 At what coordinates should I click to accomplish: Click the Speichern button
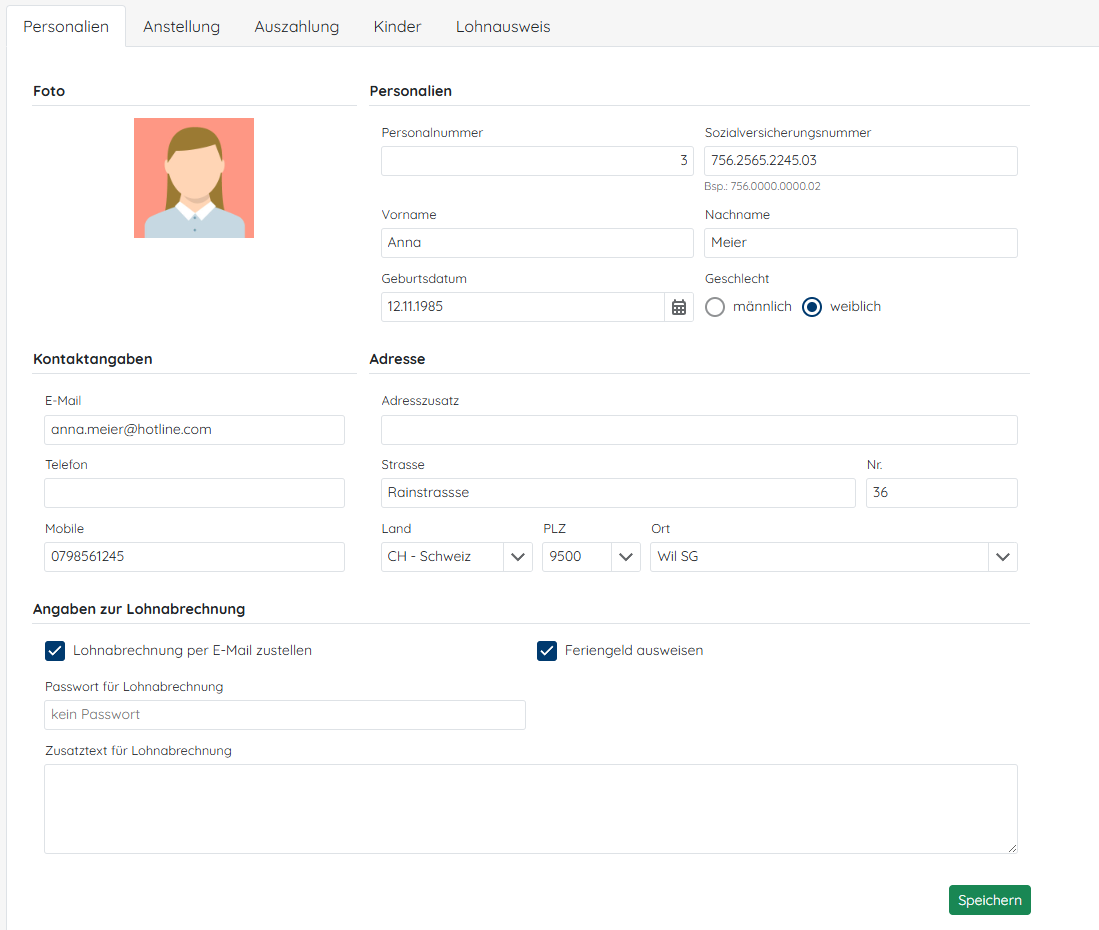[989, 900]
